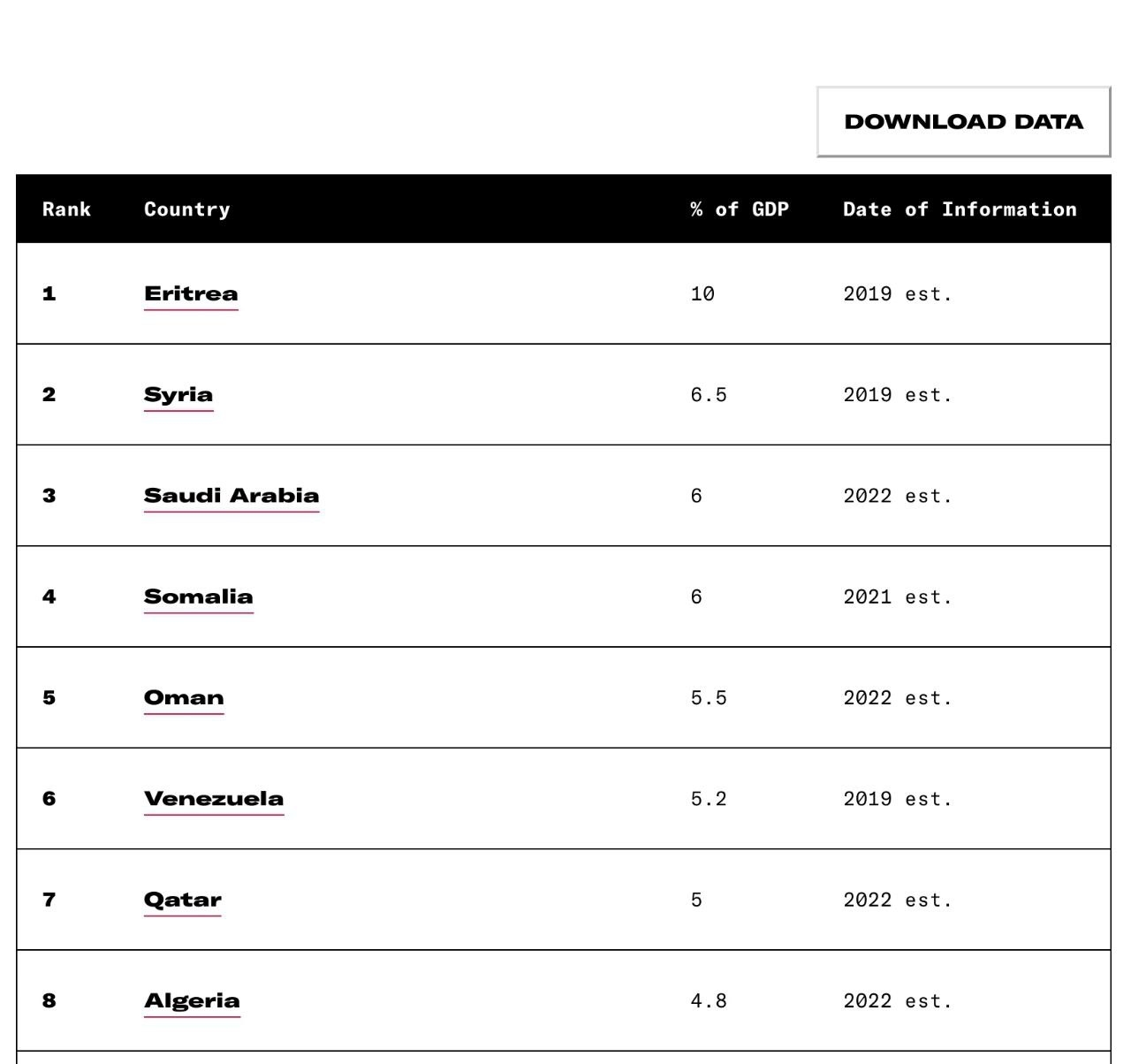Click Algeria's 4.8 GDP value
This screenshot has height=1064, width=1131.
[709, 1001]
